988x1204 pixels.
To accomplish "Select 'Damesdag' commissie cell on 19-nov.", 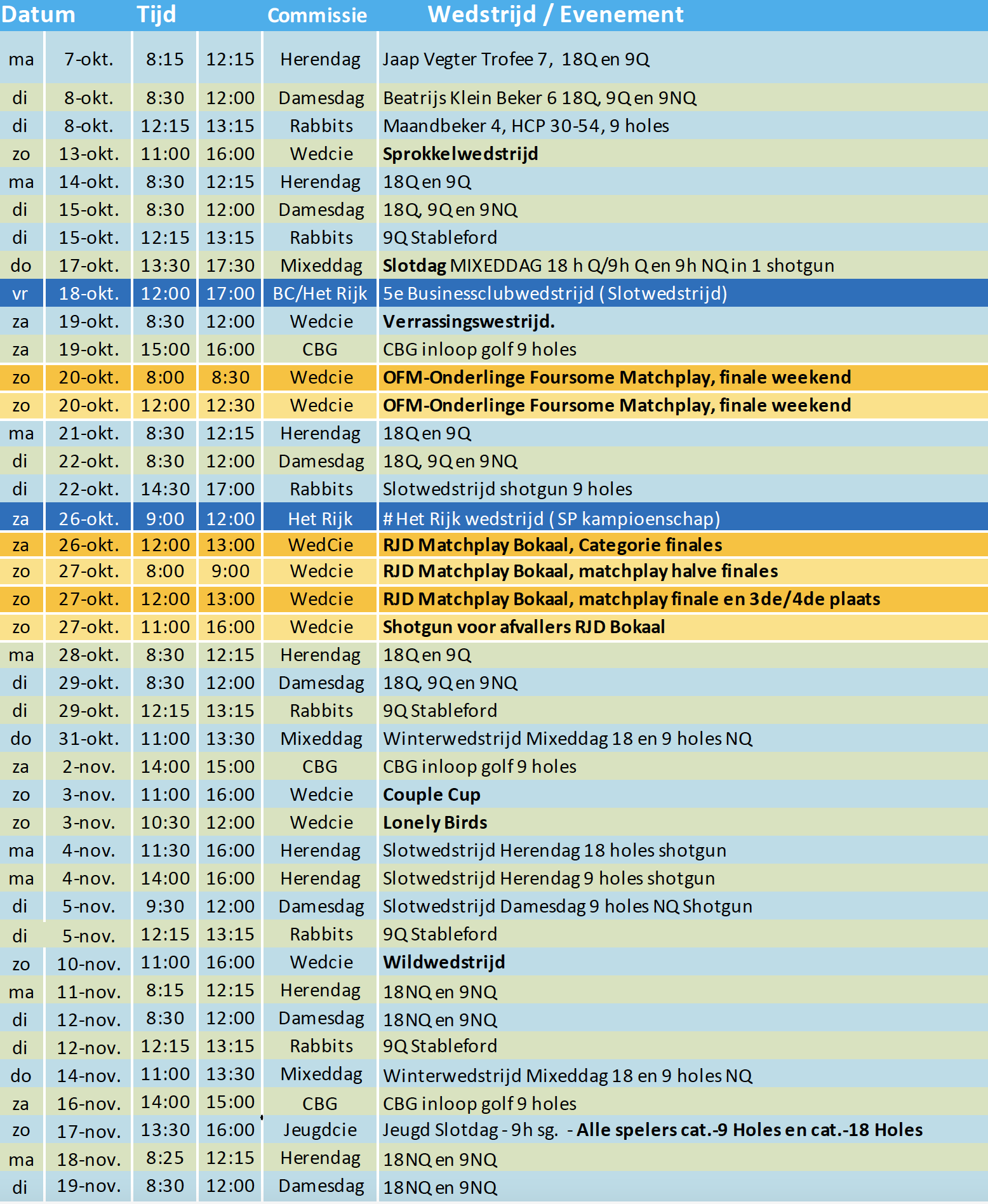I will [320, 1186].
